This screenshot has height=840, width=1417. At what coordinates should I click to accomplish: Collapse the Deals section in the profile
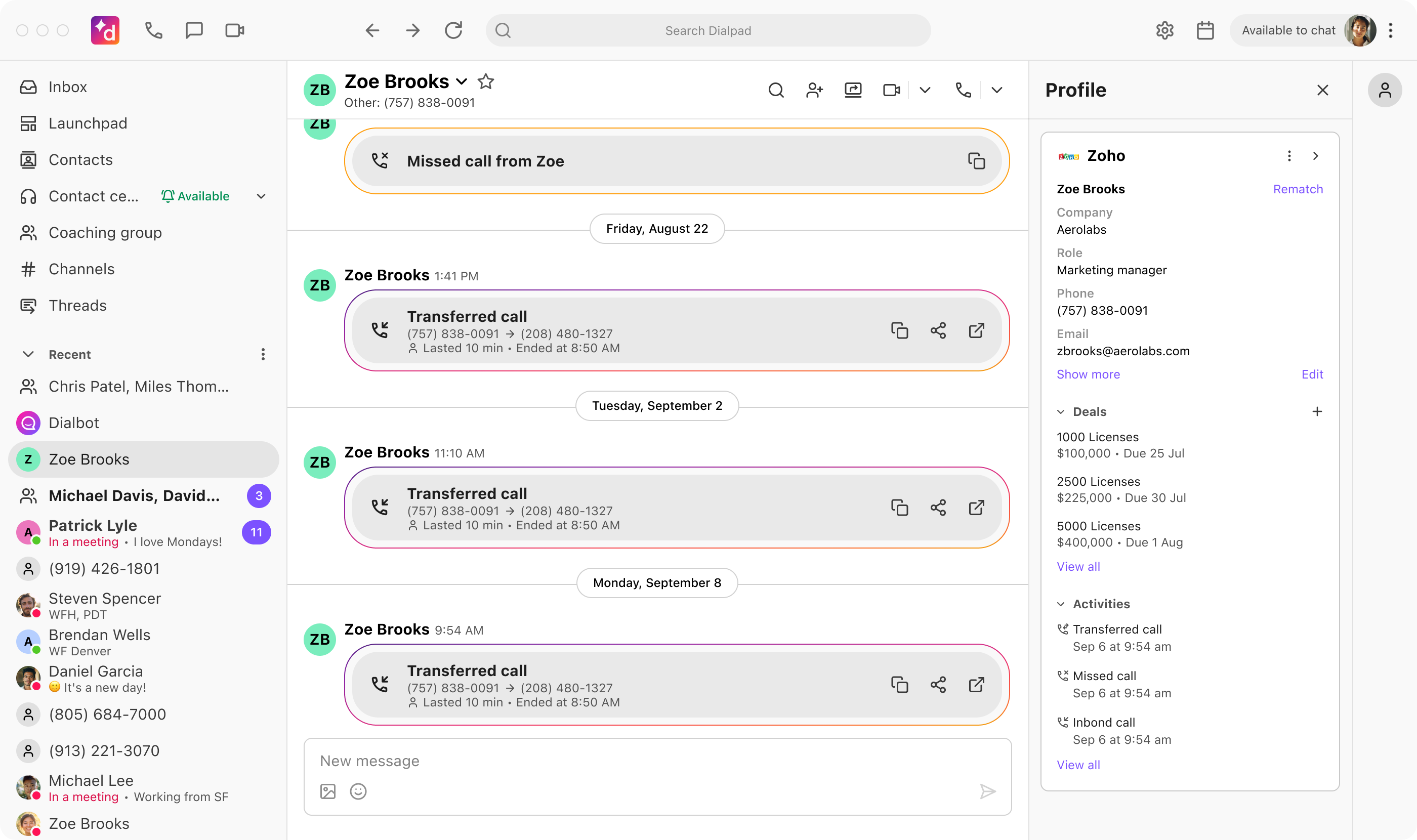(x=1060, y=411)
